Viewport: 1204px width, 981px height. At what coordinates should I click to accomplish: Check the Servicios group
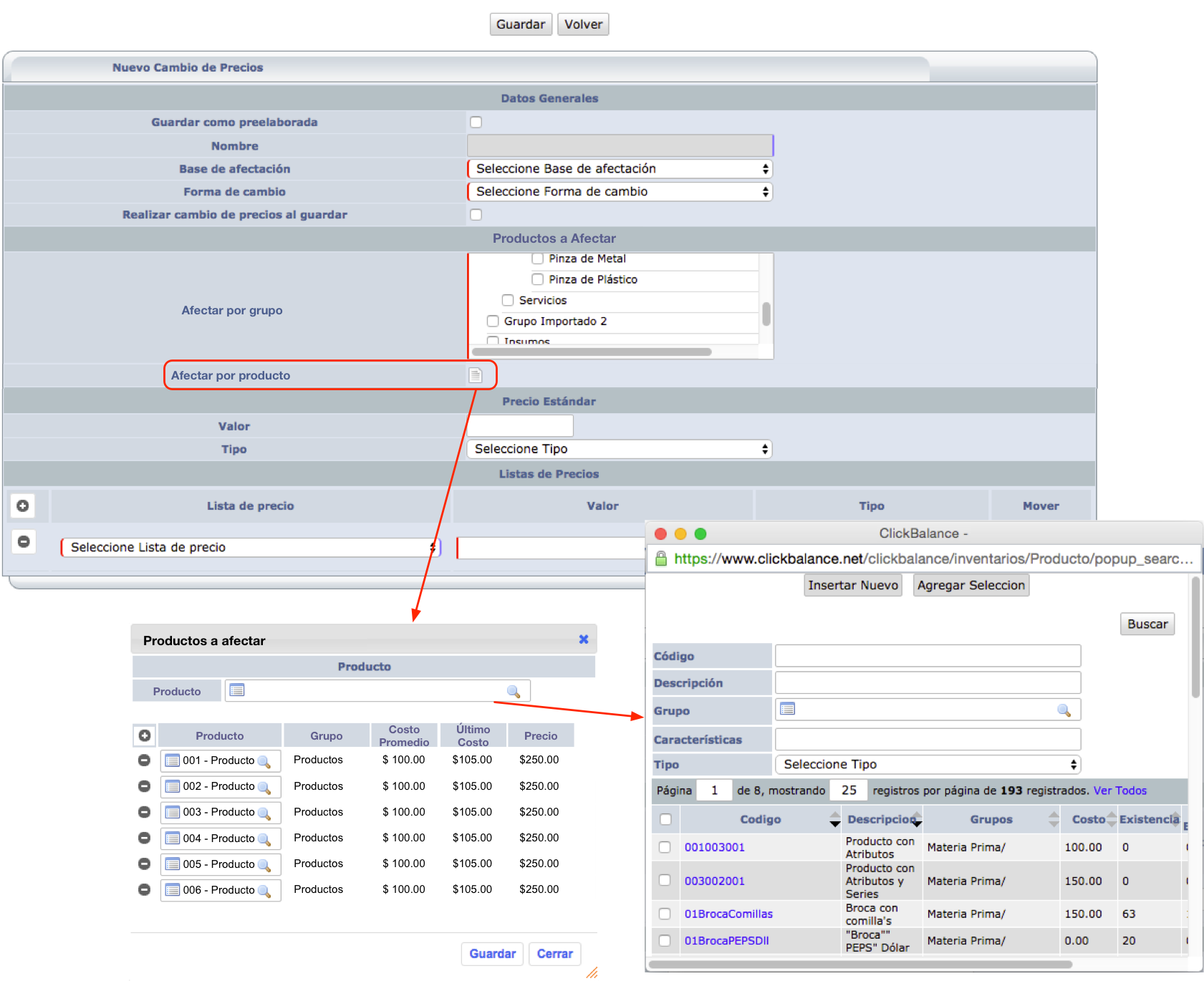click(508, 300)
